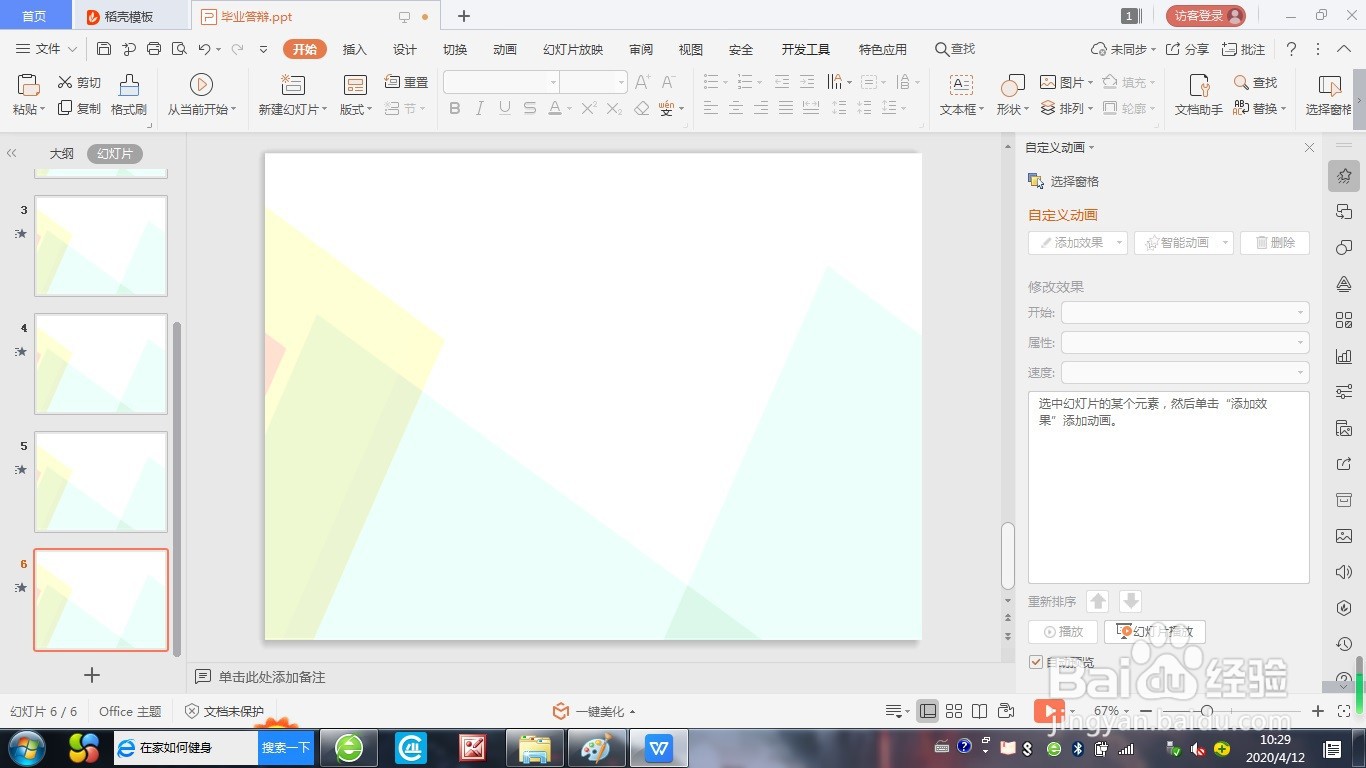Click the Undo arrow
The height and width of the screenshot is (768, 1366).
point(204,49)
